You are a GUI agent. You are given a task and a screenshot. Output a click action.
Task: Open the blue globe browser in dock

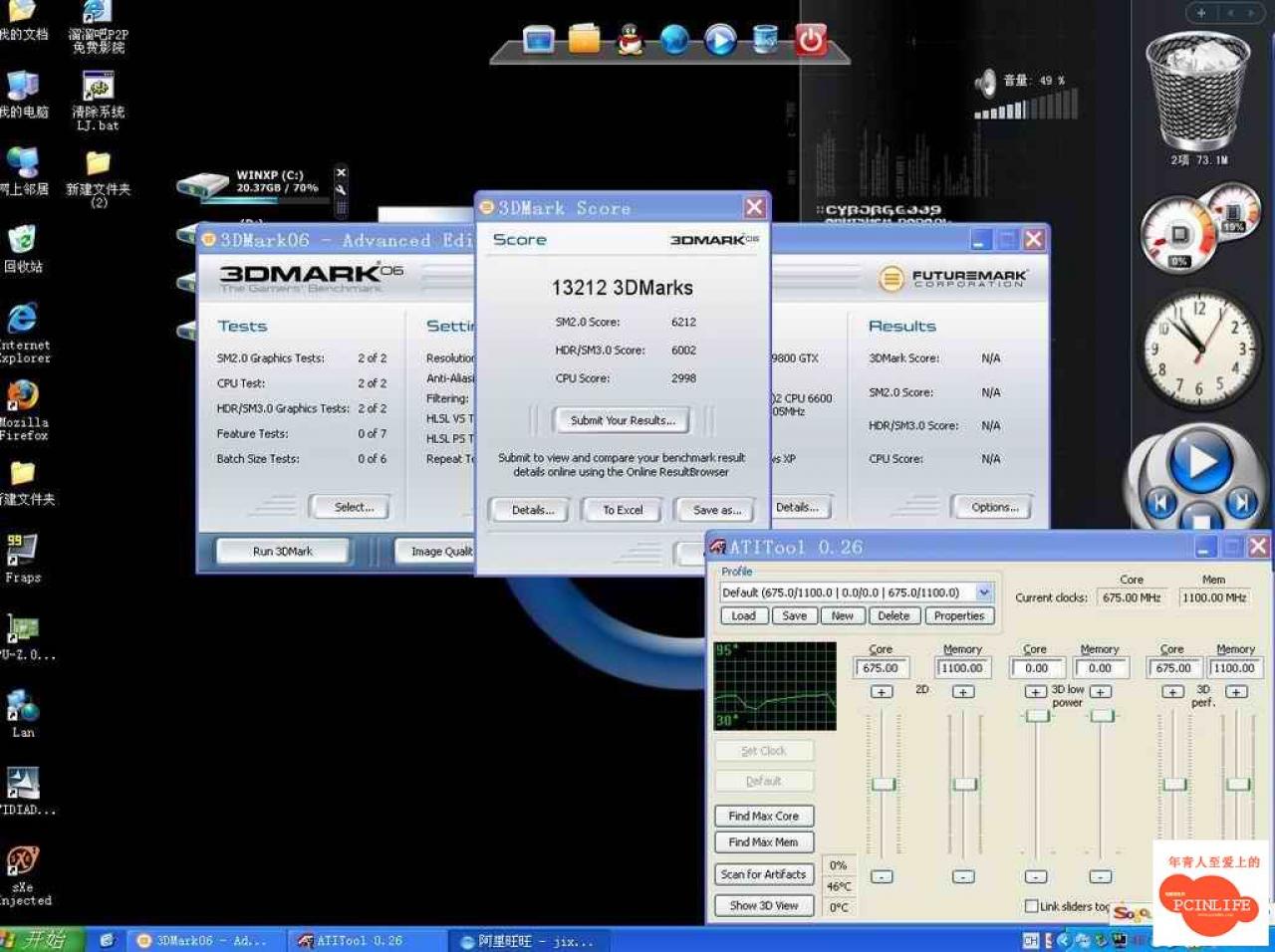[674, 40]
